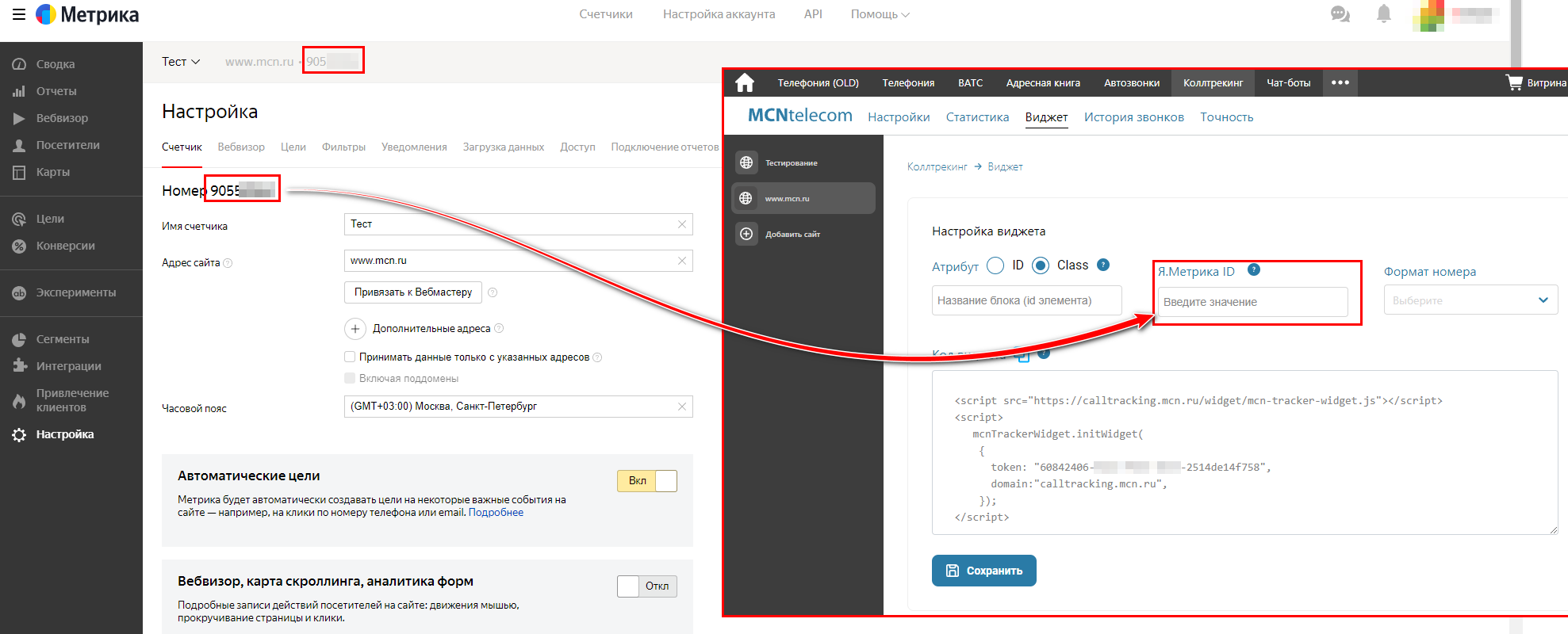1568x634 pixels.
Task: Select the ID attribute radio button
Action: 995,265
